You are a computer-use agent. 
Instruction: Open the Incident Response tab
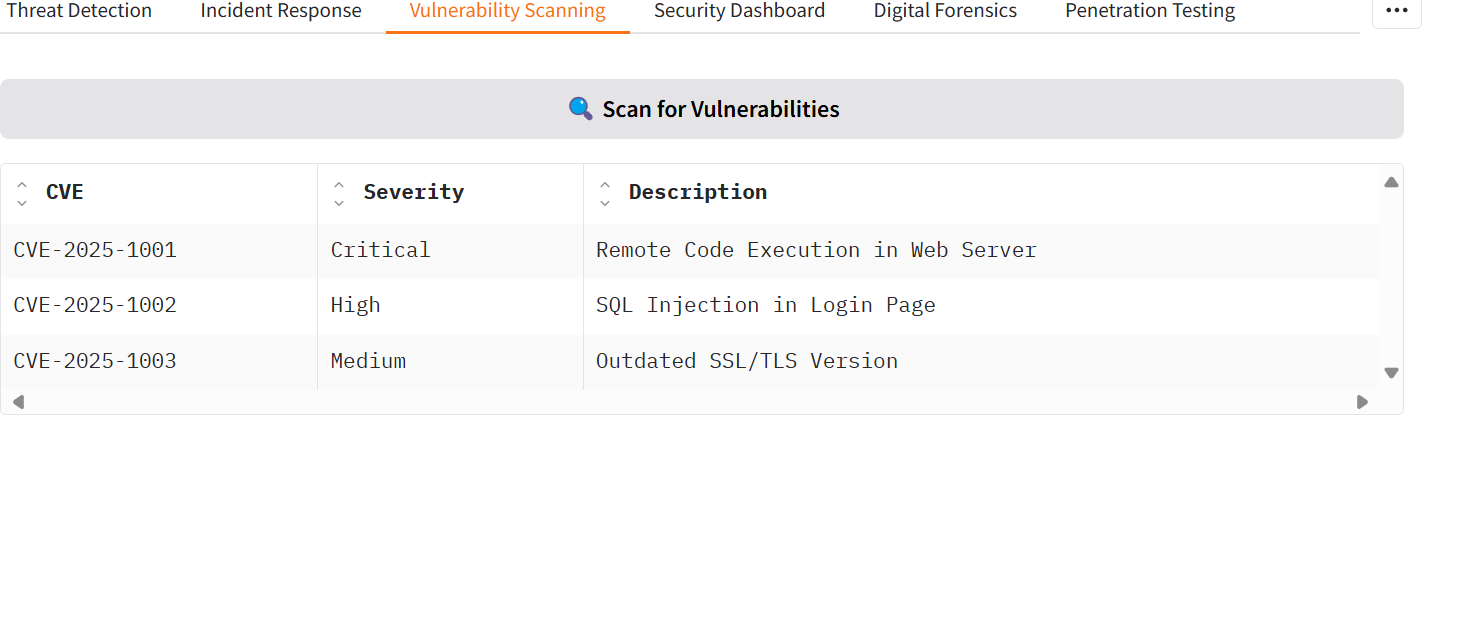(x=281, y=11)
